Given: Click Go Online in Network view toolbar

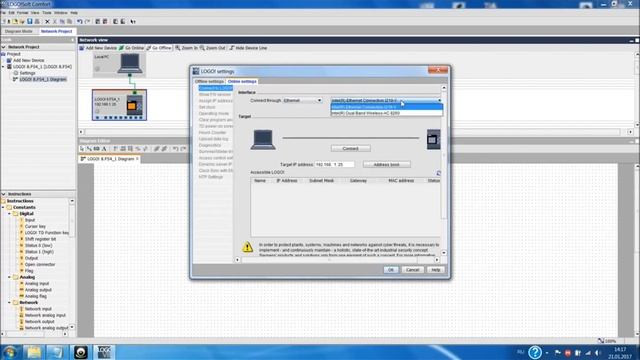Looking at the screenshot, I should coord(131,48).
